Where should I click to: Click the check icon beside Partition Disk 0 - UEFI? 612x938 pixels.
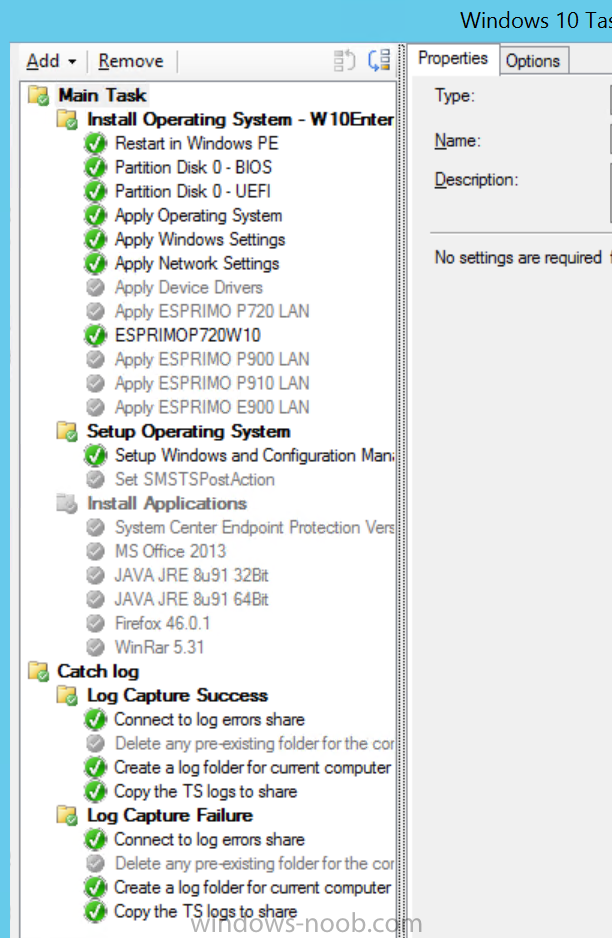pos(96,191)
